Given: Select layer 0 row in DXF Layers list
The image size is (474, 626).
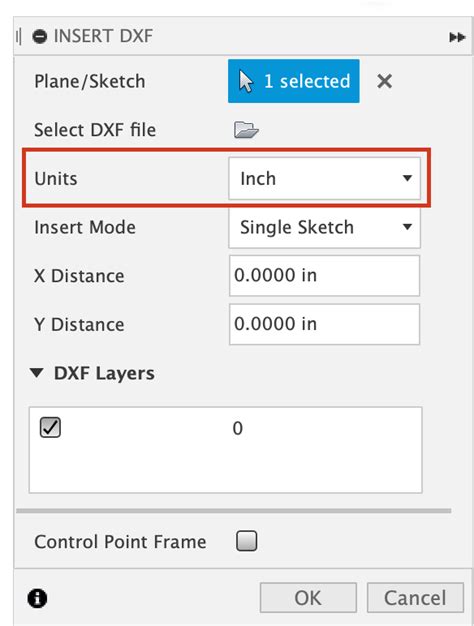Looking at the screenshot, I should (x=225, y=428).
